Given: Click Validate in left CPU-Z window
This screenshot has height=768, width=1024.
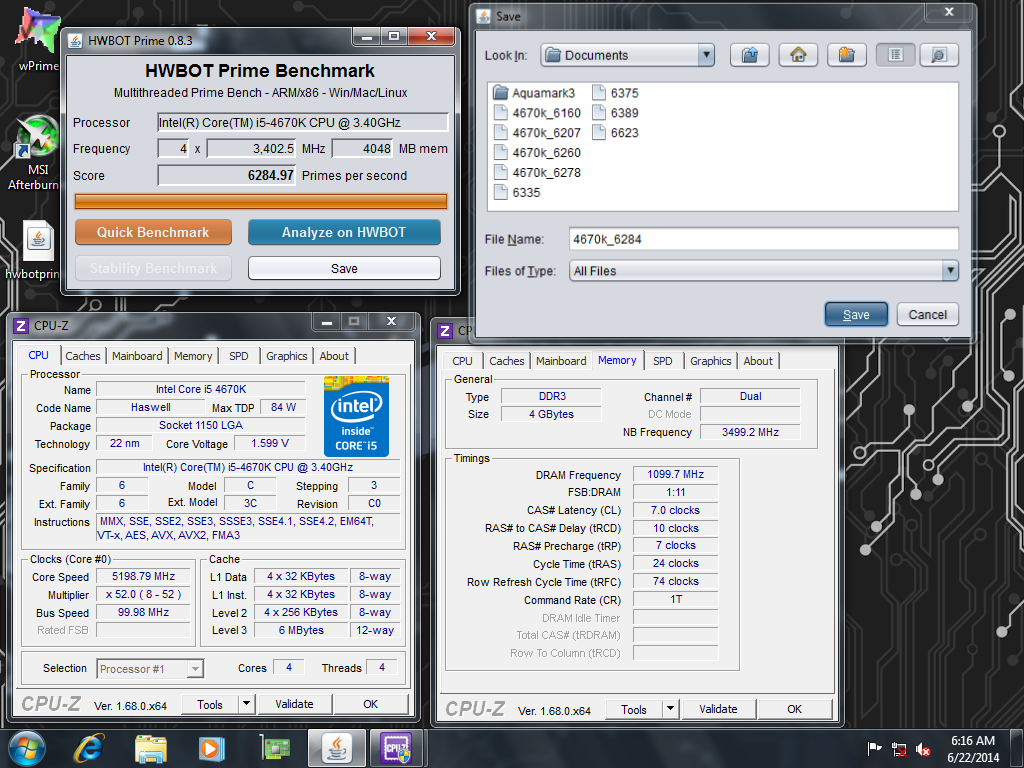Looking at the screenshot, I should (295, 704).
